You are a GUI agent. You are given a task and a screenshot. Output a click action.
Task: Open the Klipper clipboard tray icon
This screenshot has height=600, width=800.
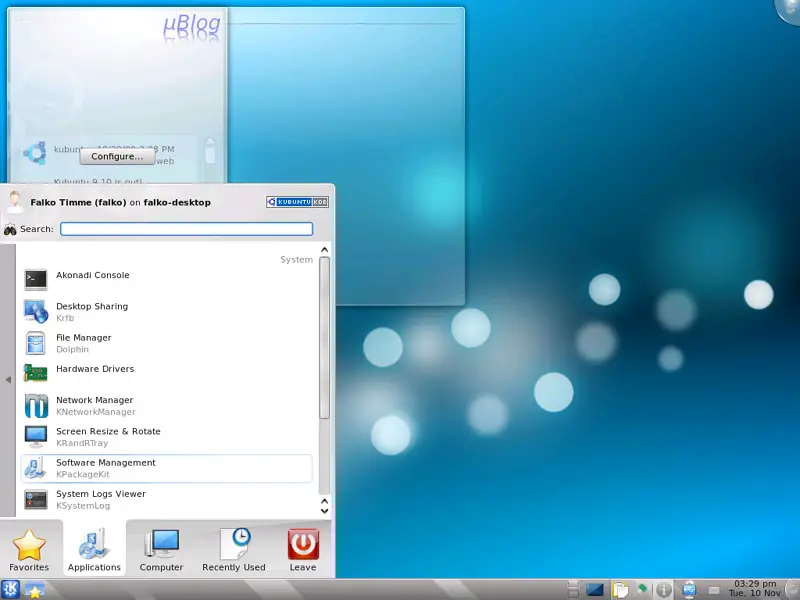click(620, 590)
